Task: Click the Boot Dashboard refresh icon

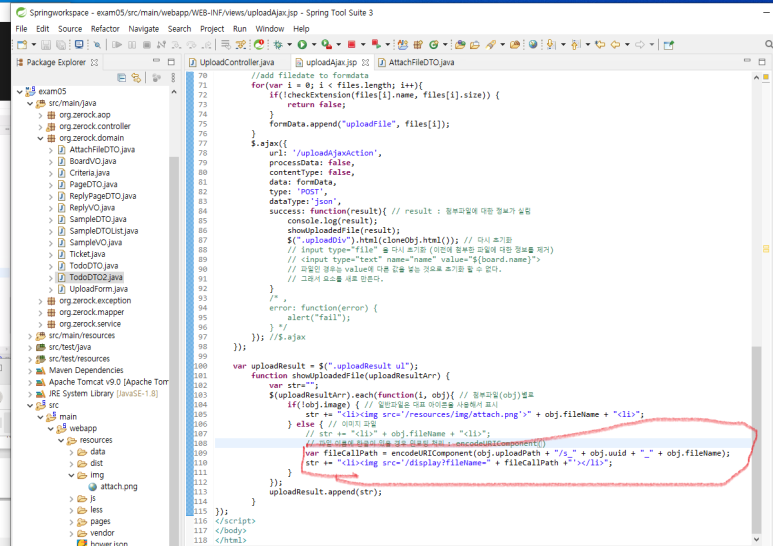Action: coord(259,45)
